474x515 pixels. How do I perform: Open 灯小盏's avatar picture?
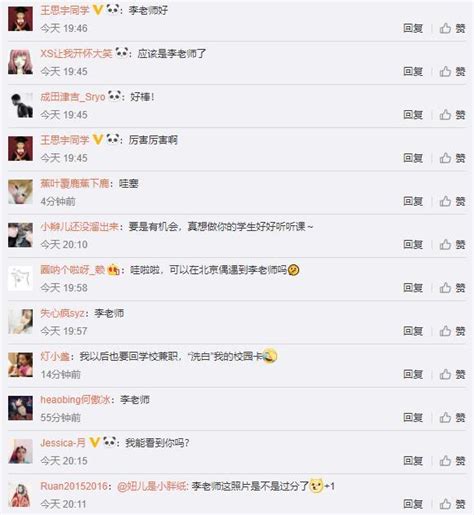(x=20, y=365)
